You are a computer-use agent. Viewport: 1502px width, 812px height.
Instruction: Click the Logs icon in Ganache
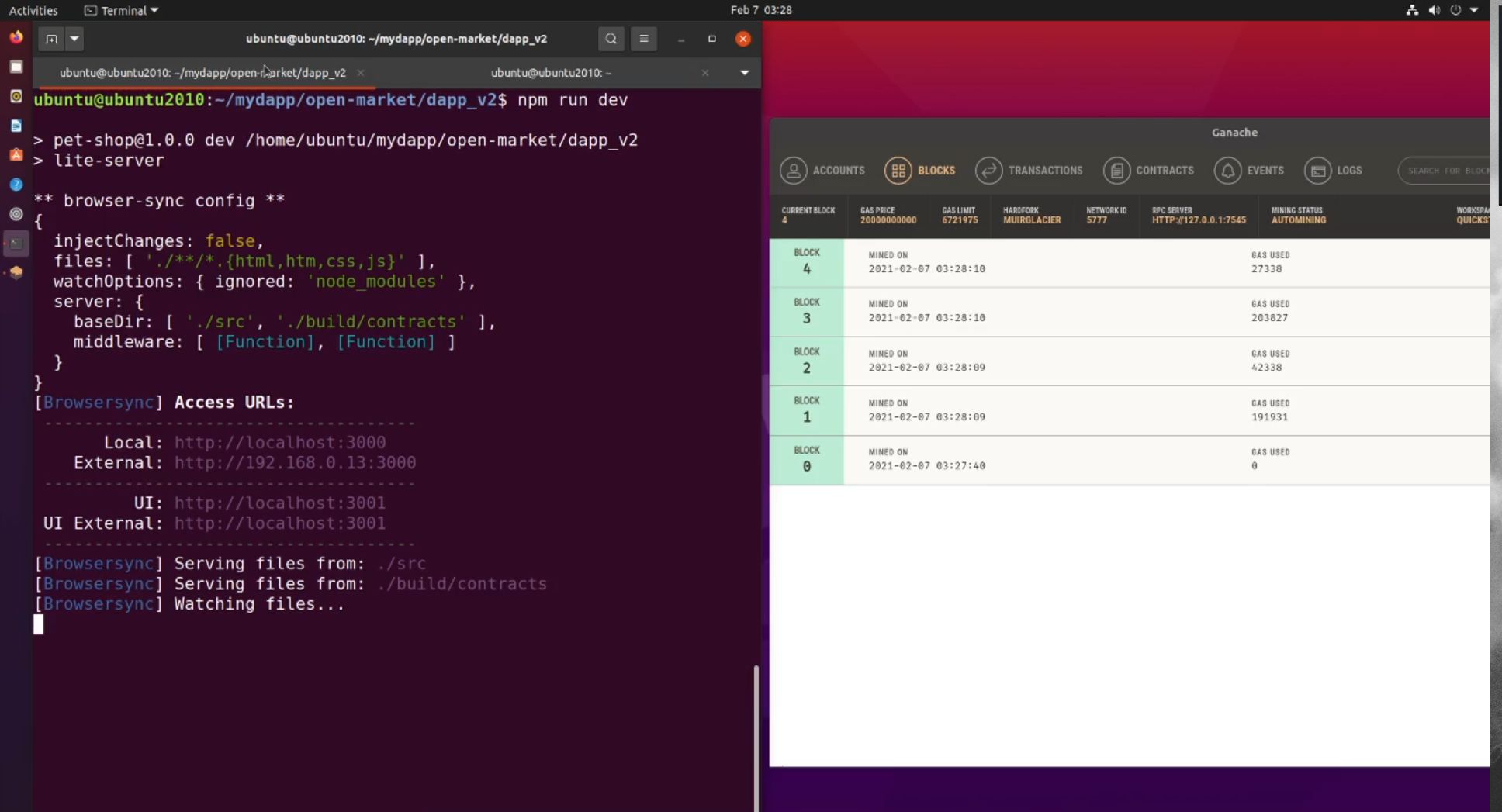click(x=1318, y=171)
